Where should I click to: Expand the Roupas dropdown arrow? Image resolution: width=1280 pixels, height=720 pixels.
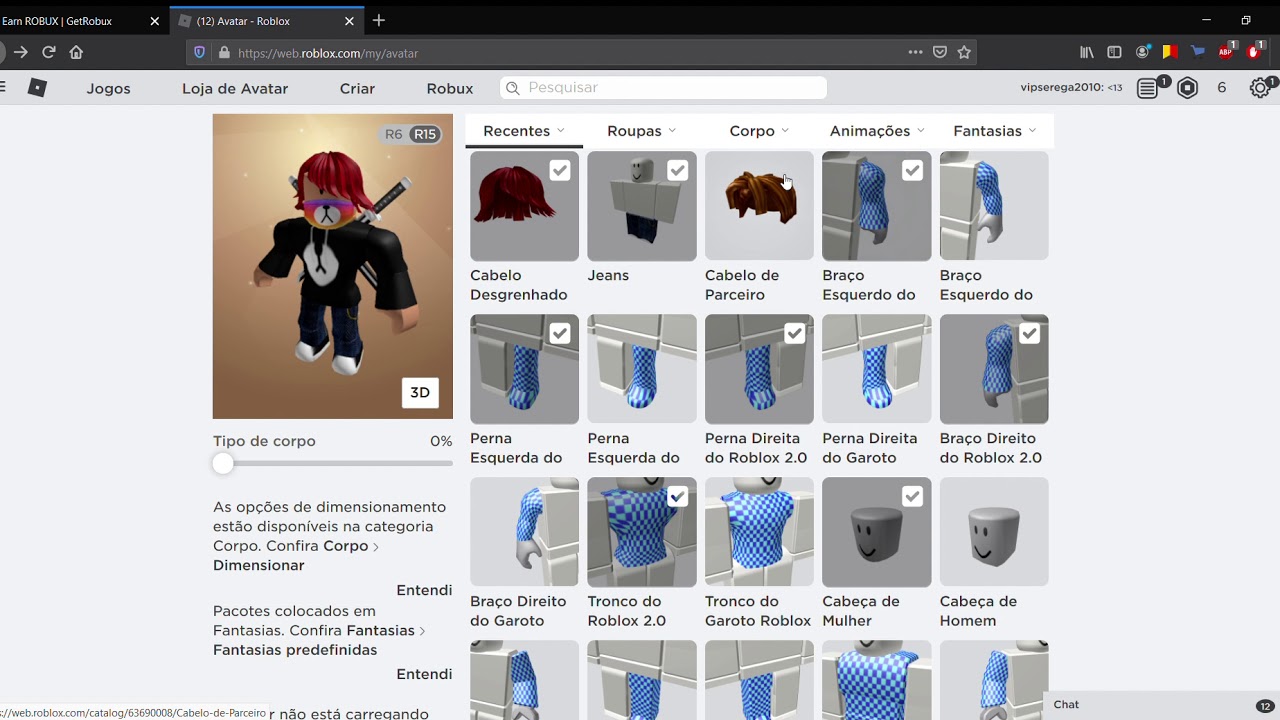(672, 131)
